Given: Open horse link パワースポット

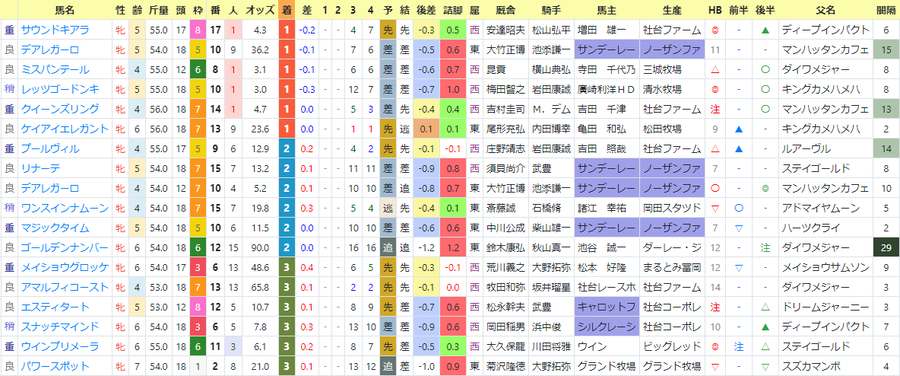Looking at the screenshot, I should pos(55,366).
